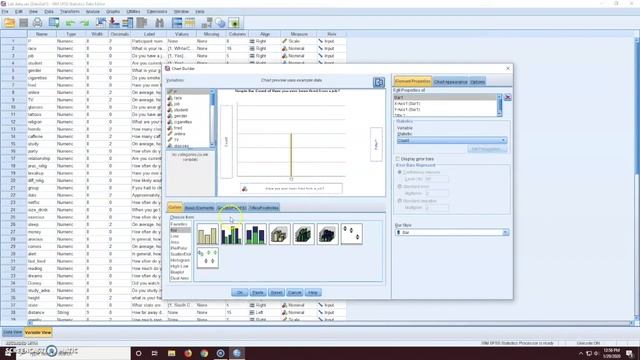This screenshot has width=640, height=360.
Task: Click the Recall recently used dialogs icon
Action: click(54, 23)
